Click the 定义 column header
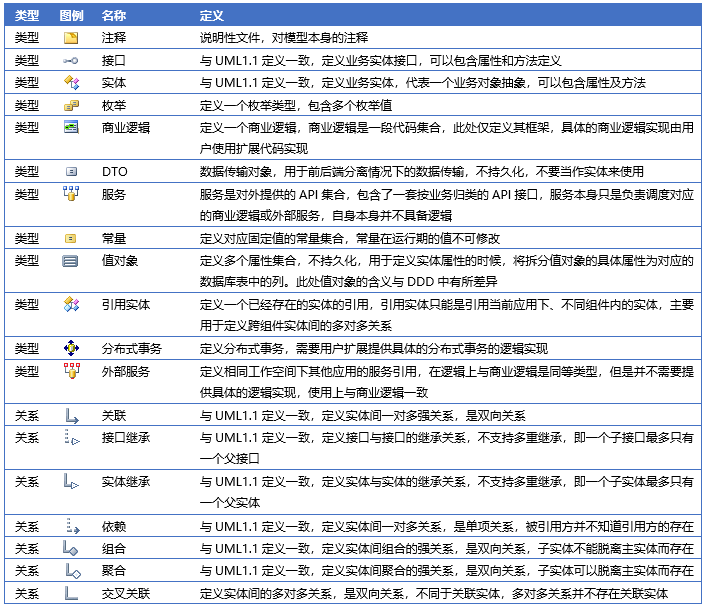705x606 pixels. coord(211,16)
